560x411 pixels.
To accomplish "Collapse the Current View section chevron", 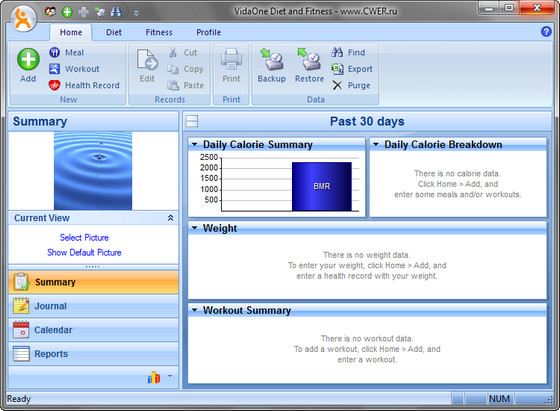I will 171,218.
